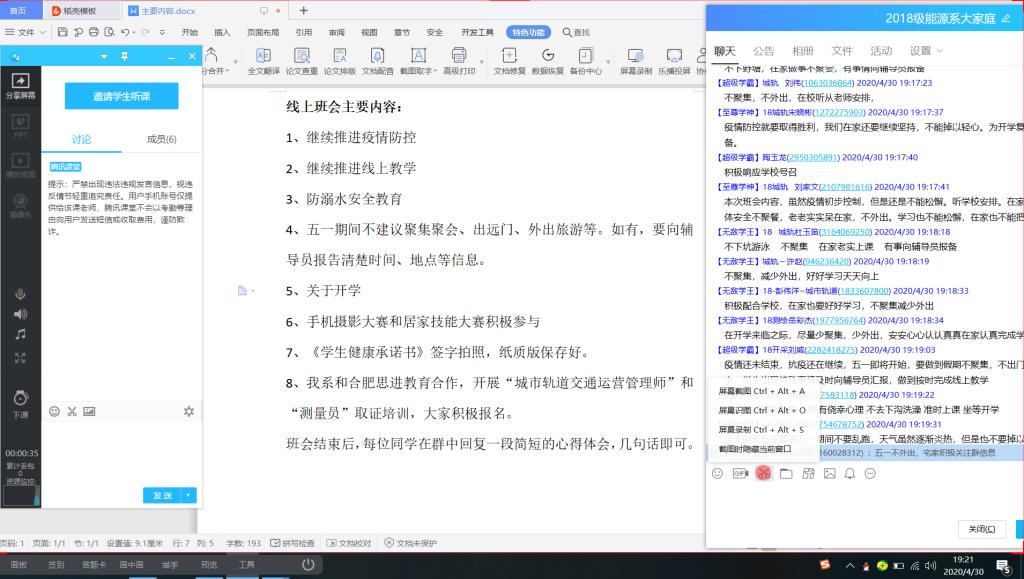Open the 插入 ribbon tab
Viewport: 1024px width, 579px height.
click(222, 32)
